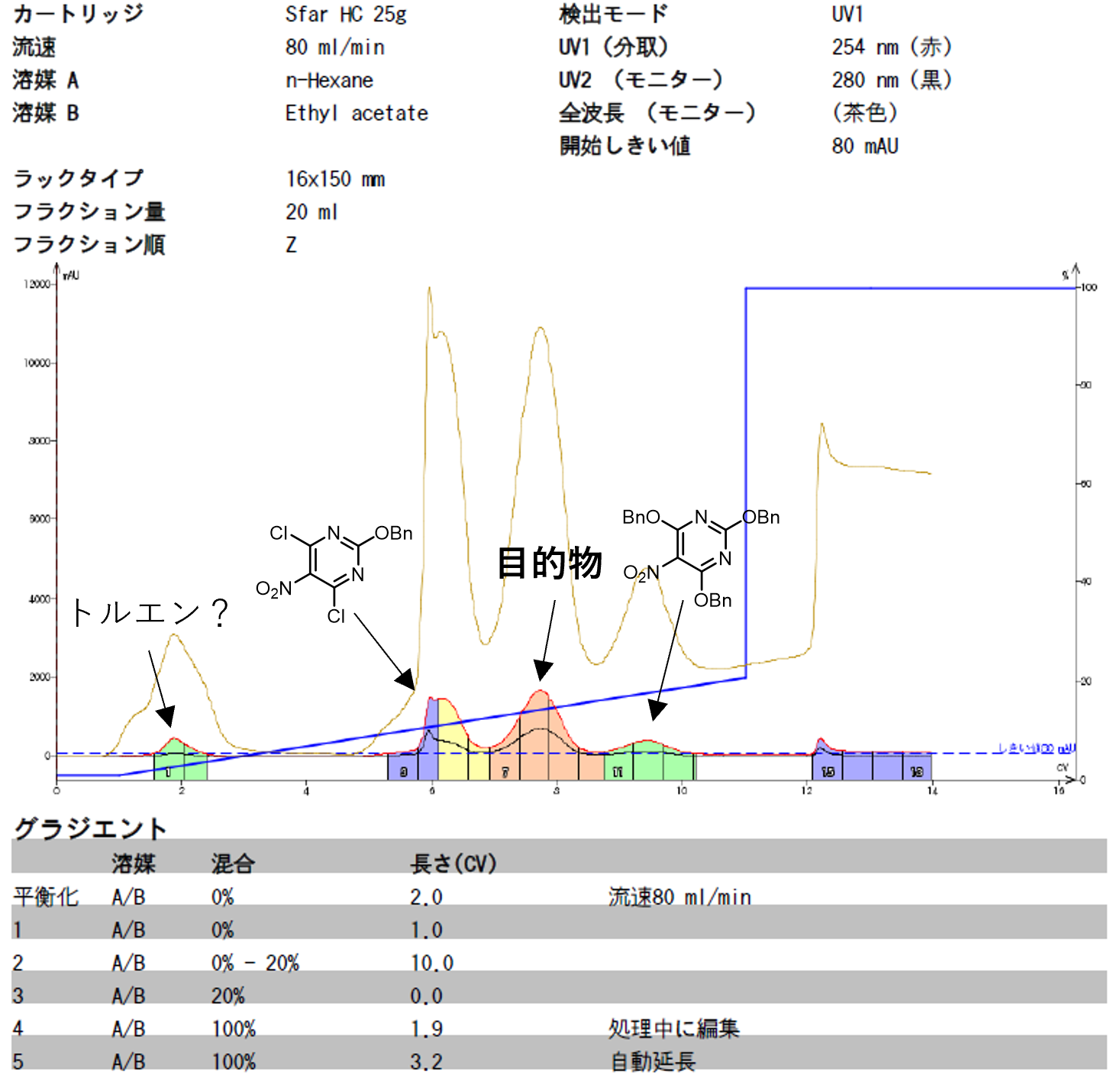
Task: Click the 'UV1' detection mode value
Action: [847, 15]
